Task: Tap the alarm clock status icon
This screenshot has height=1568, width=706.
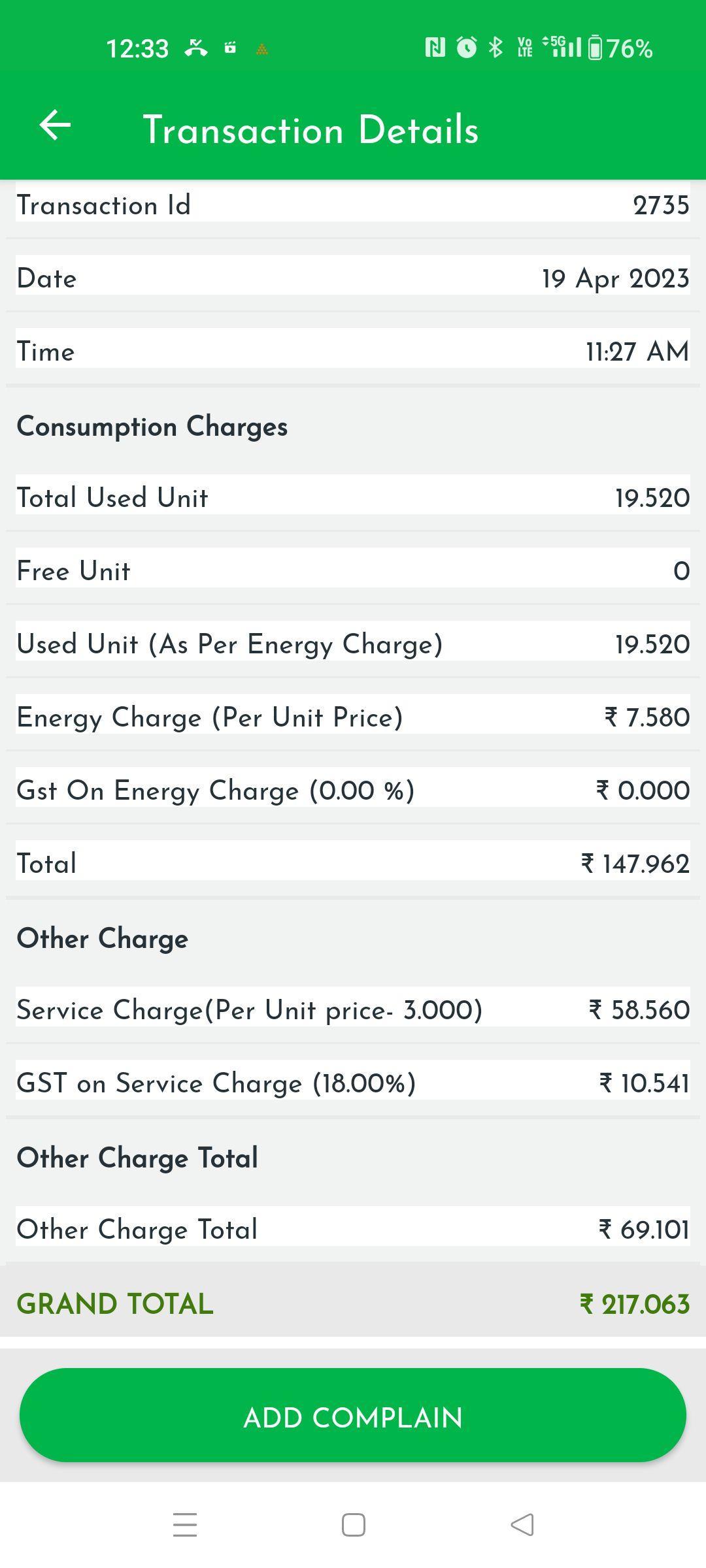Action: click(x=466, y=48)
